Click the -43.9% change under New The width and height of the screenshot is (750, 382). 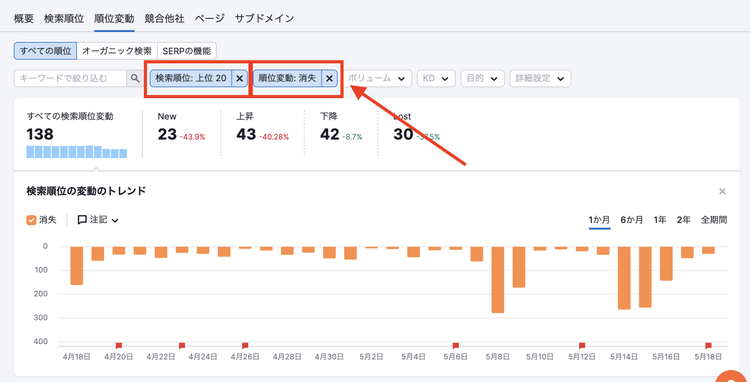point(193,137)
